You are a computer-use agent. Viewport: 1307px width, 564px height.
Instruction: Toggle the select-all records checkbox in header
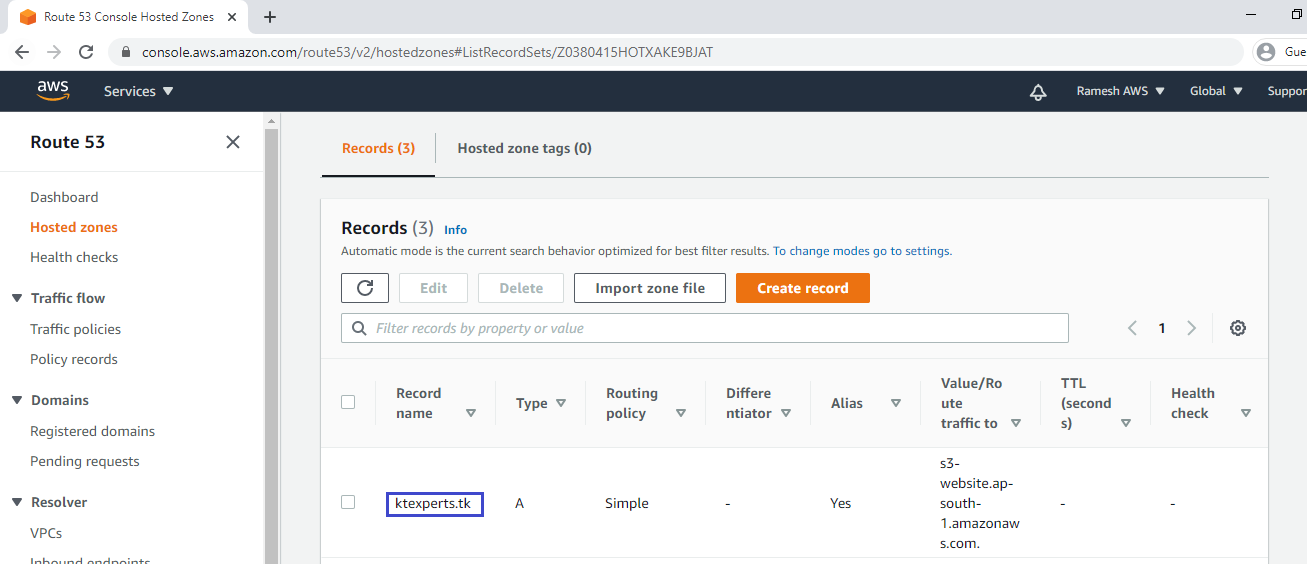pyautogui.click(x=348, y=402)
